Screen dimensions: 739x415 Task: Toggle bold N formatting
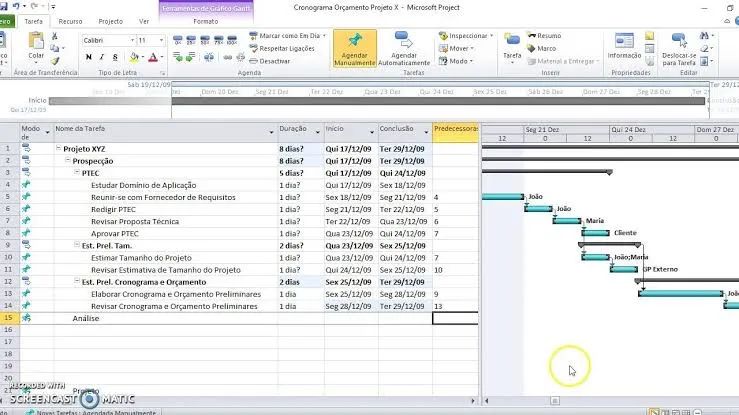(x=89, y=57)
